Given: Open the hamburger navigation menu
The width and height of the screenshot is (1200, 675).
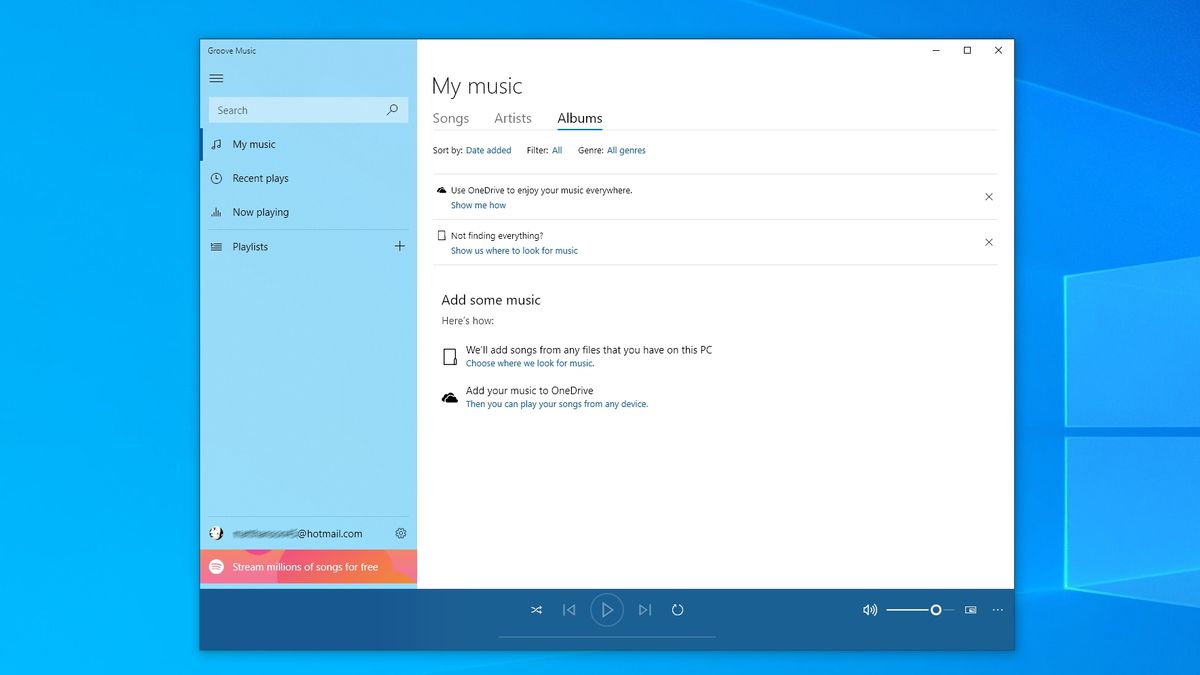Looking at the screenshot, I should point(216,77).
